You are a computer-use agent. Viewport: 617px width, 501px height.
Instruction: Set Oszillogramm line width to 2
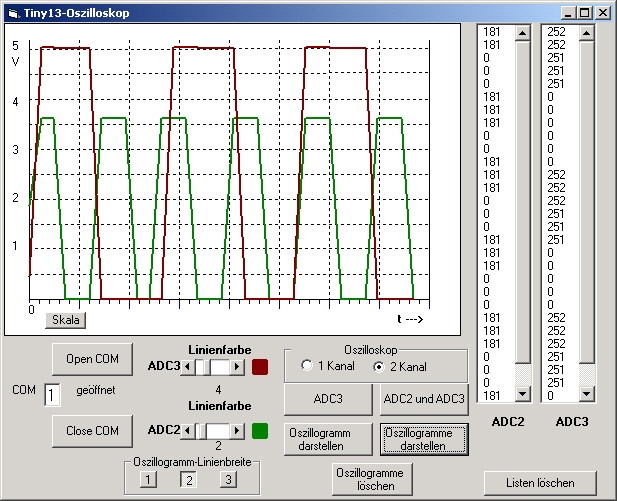pos(188,479)
